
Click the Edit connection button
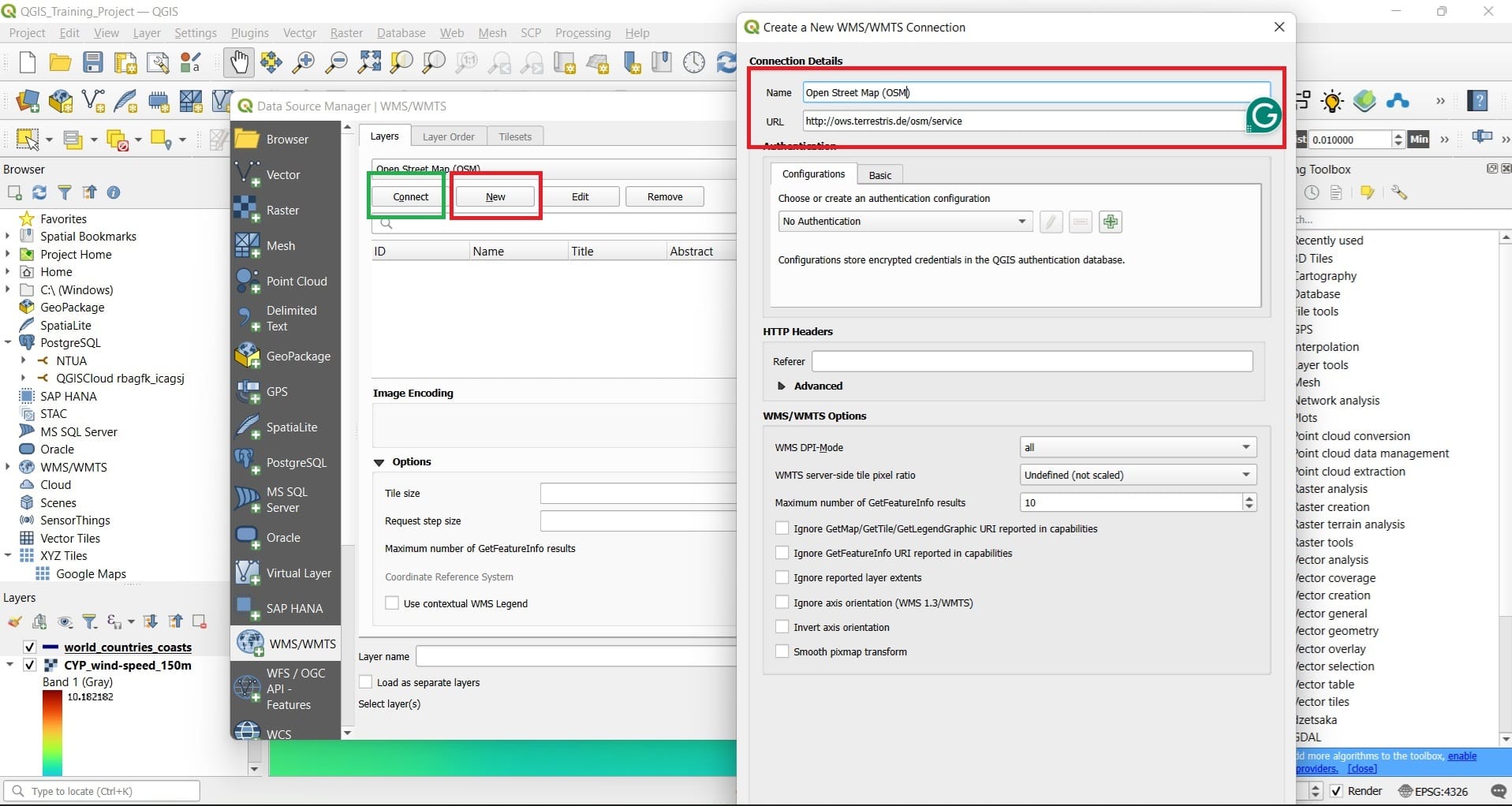point(580,196)
